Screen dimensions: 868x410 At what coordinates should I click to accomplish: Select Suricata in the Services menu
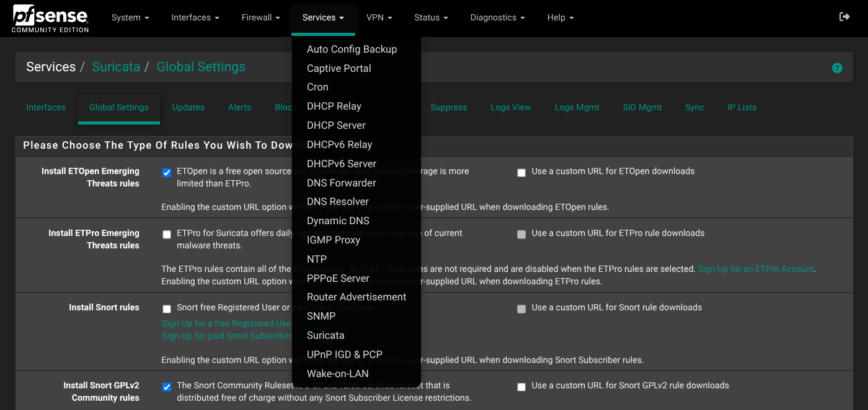pyautogui.click(x=326, y=335)
